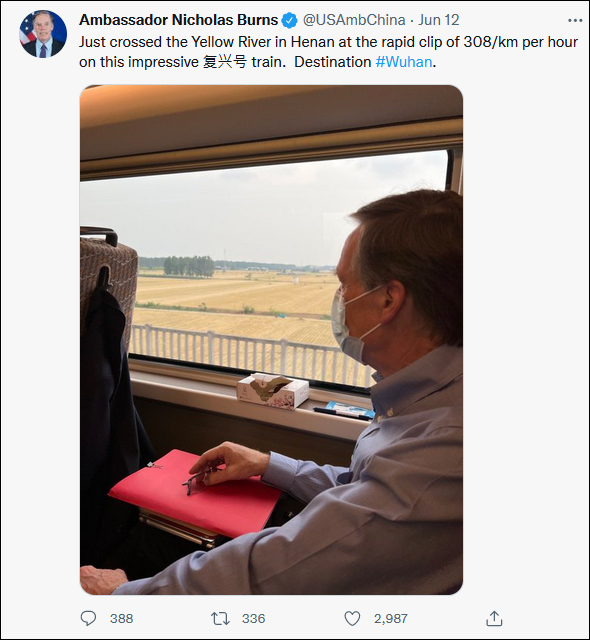The height and width of the screenshot is (640, 590).
Task: Open the train window photo
Action: pos(271,340)
